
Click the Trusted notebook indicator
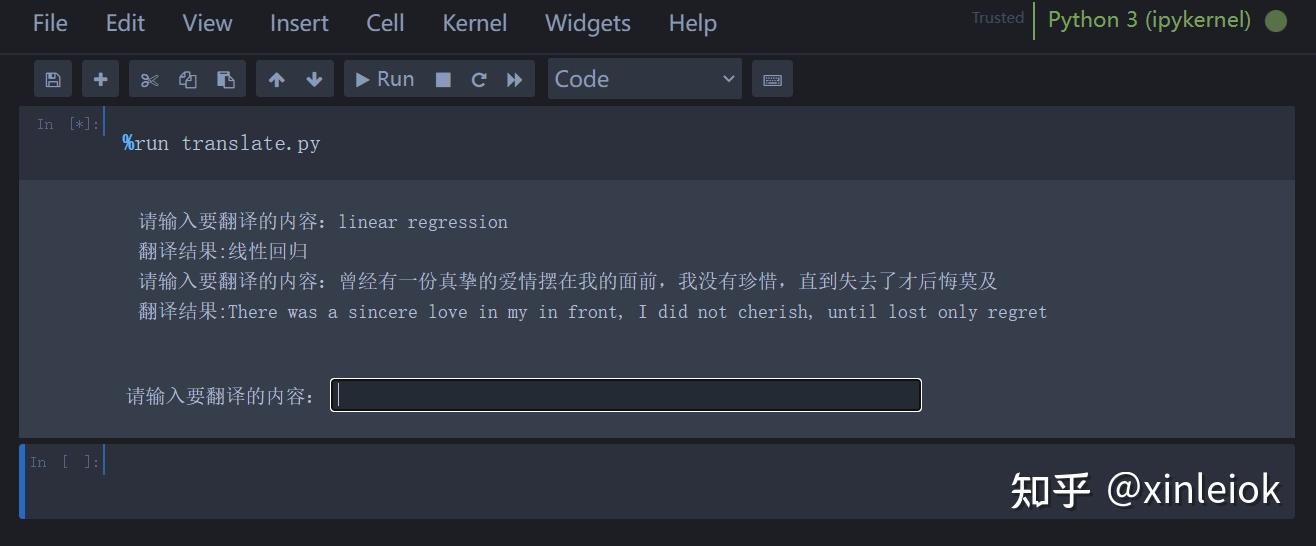pyautogui.click(x=997, y=18)
